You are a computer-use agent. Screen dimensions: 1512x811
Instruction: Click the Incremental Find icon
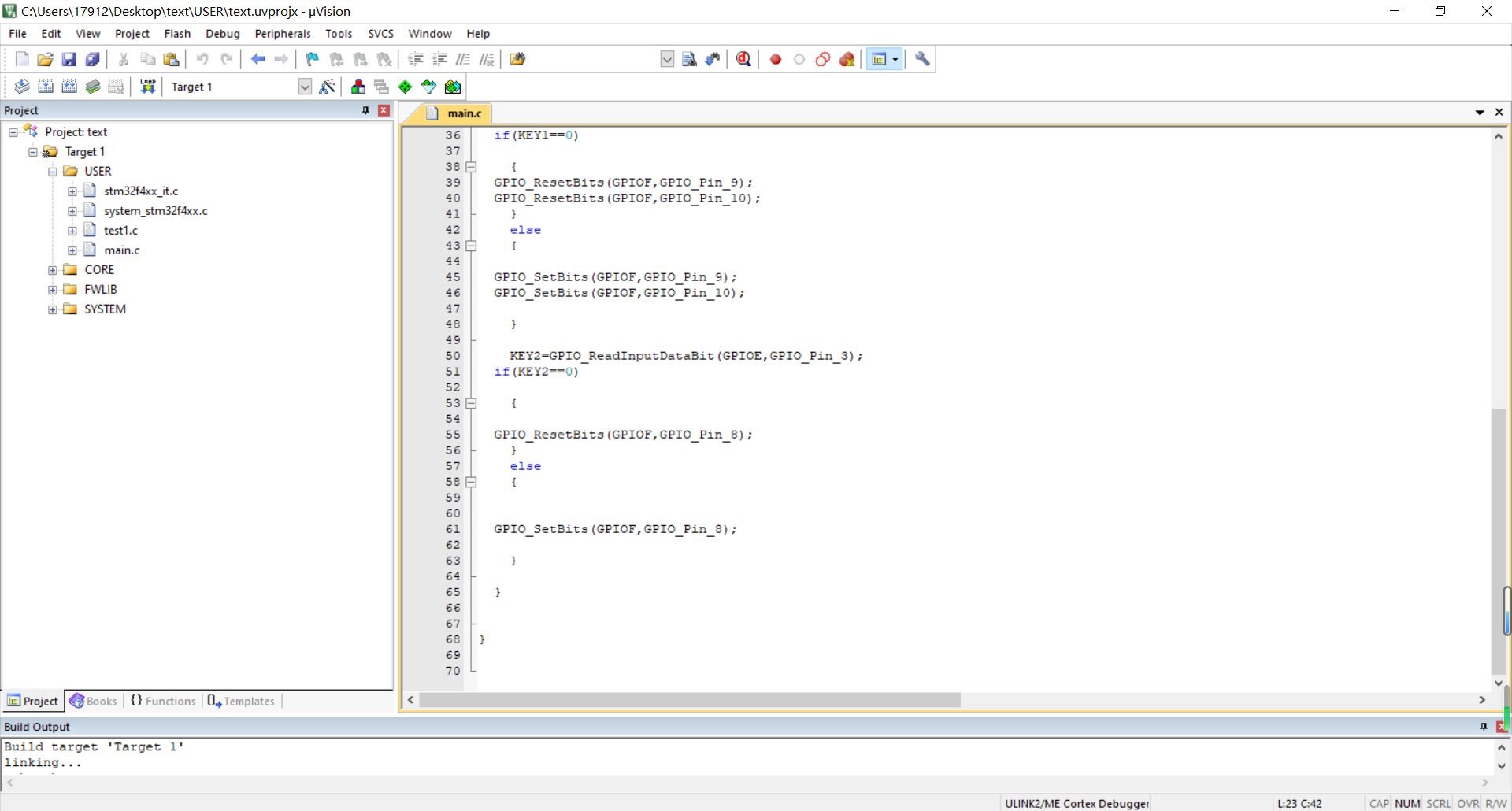click(713, 59)
